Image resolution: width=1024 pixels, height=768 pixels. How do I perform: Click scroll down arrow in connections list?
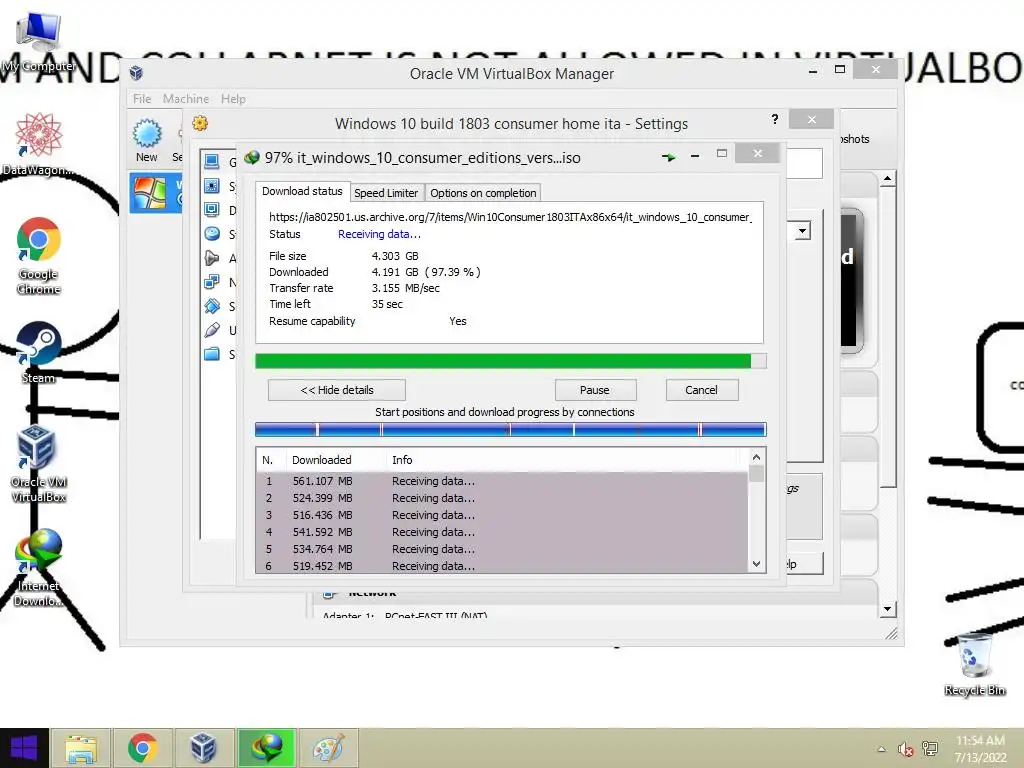(x=756, y=564)
